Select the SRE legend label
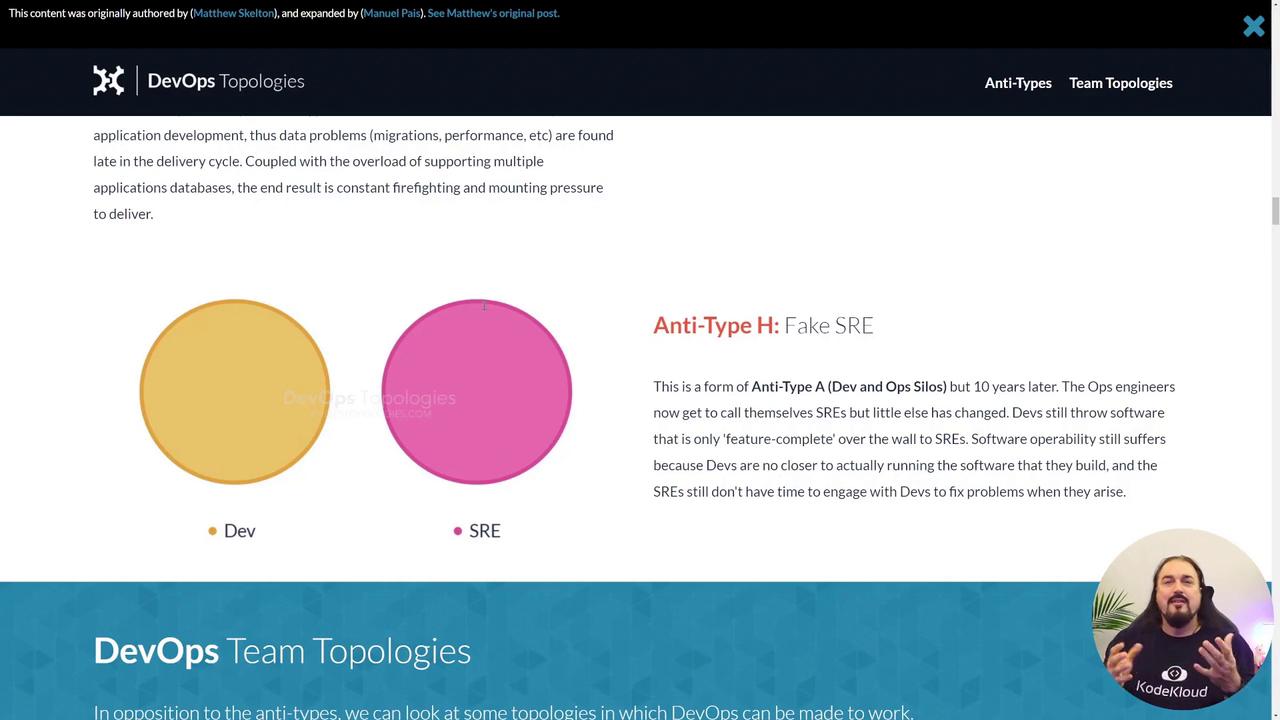The width and height of the screenshot is (1280, 720). click(485, 531)
